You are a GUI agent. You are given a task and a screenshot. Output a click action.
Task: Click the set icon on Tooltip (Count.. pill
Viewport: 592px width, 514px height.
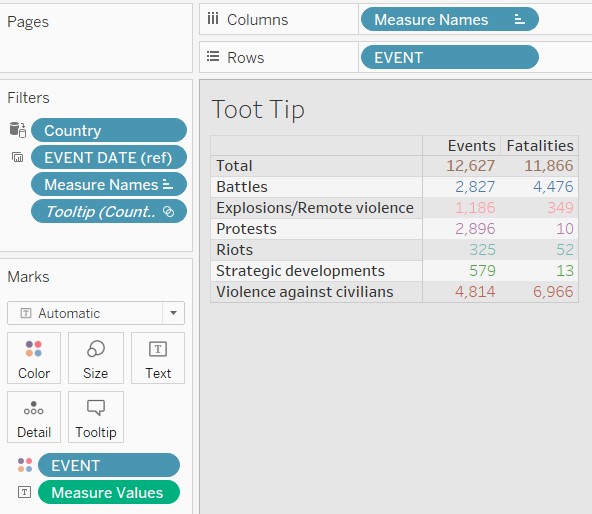[168, 211]
